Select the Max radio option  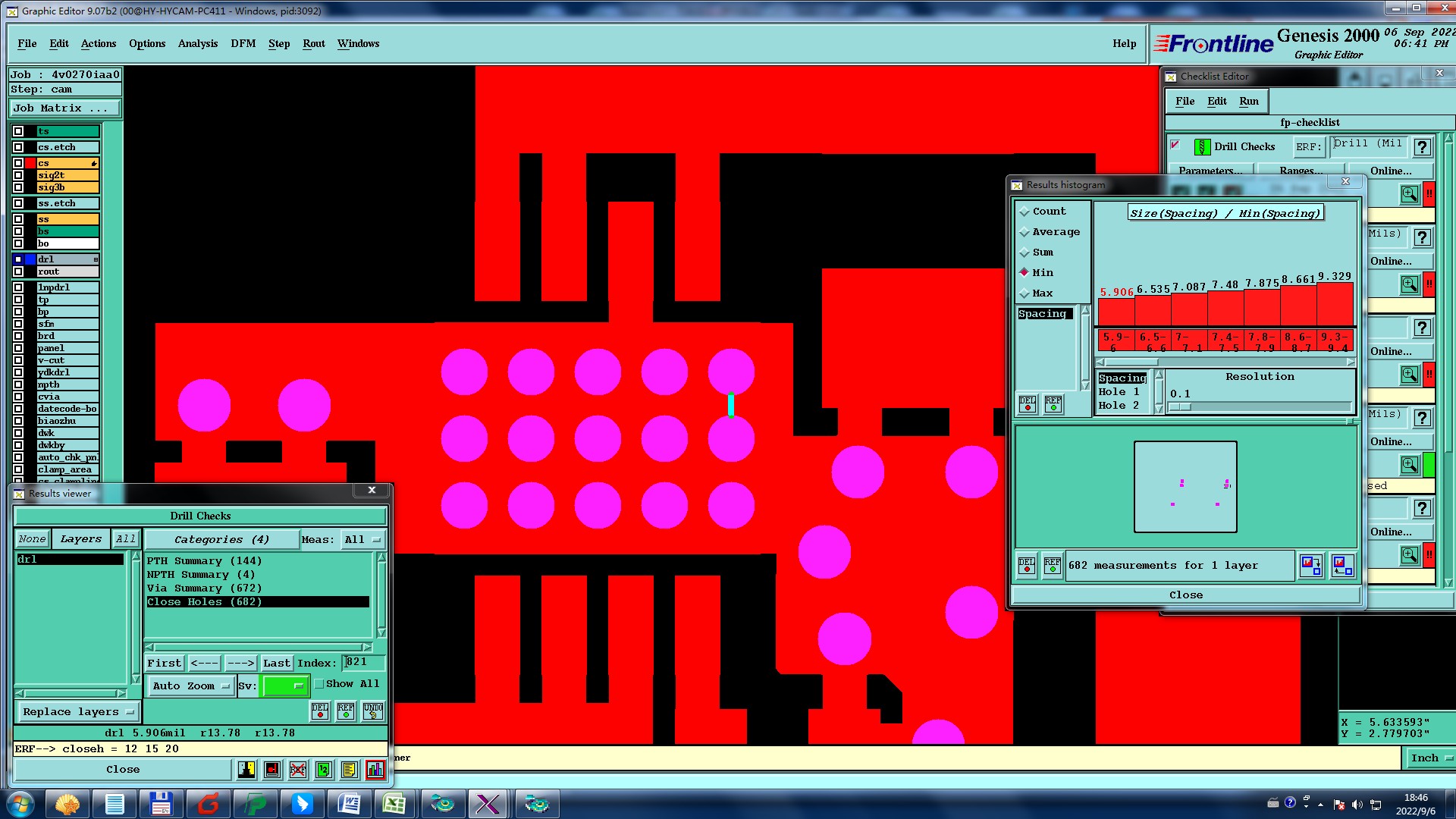pos(1025,293)
